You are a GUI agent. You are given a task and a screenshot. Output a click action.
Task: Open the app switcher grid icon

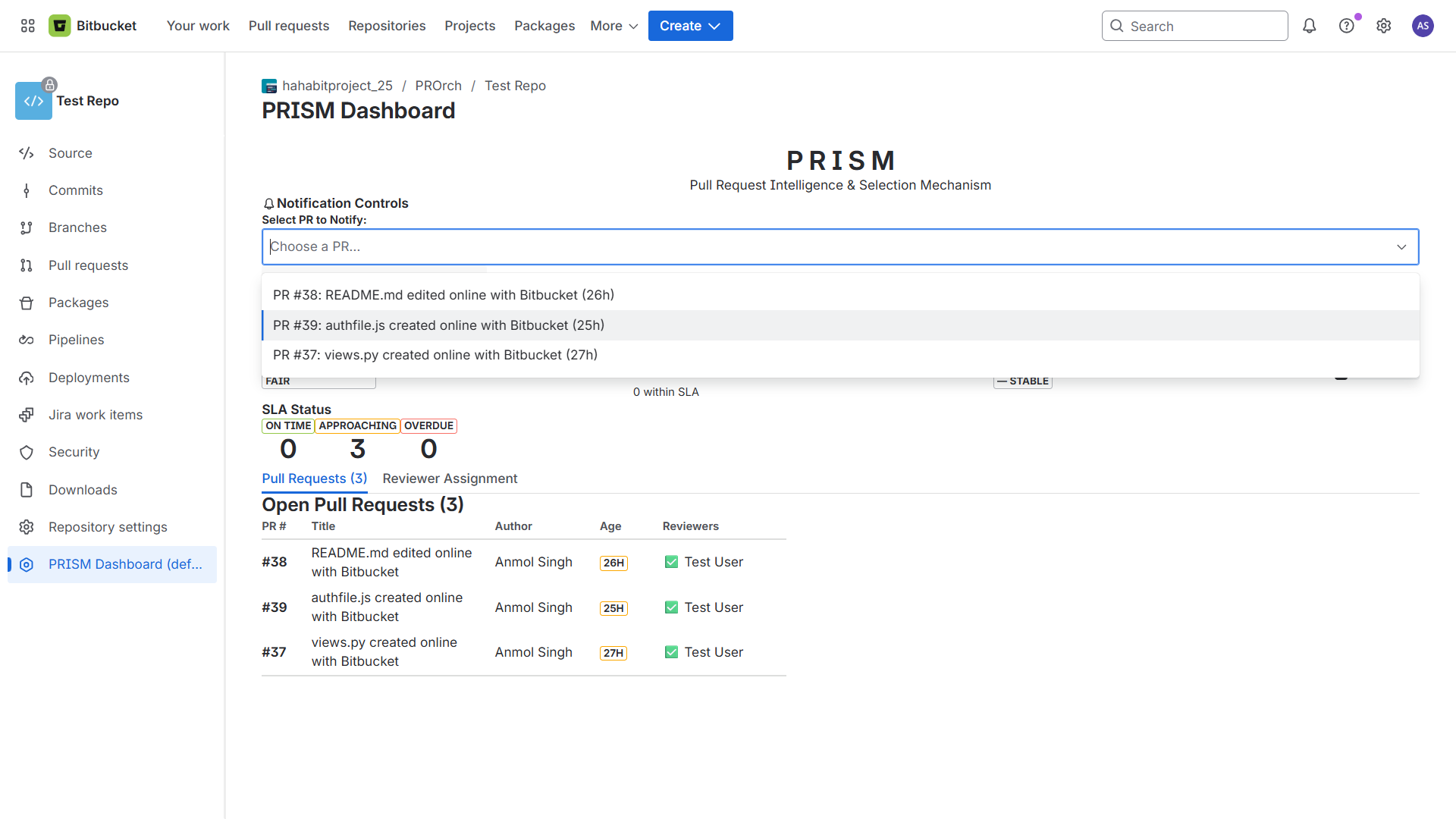click(x=28, y=26)
